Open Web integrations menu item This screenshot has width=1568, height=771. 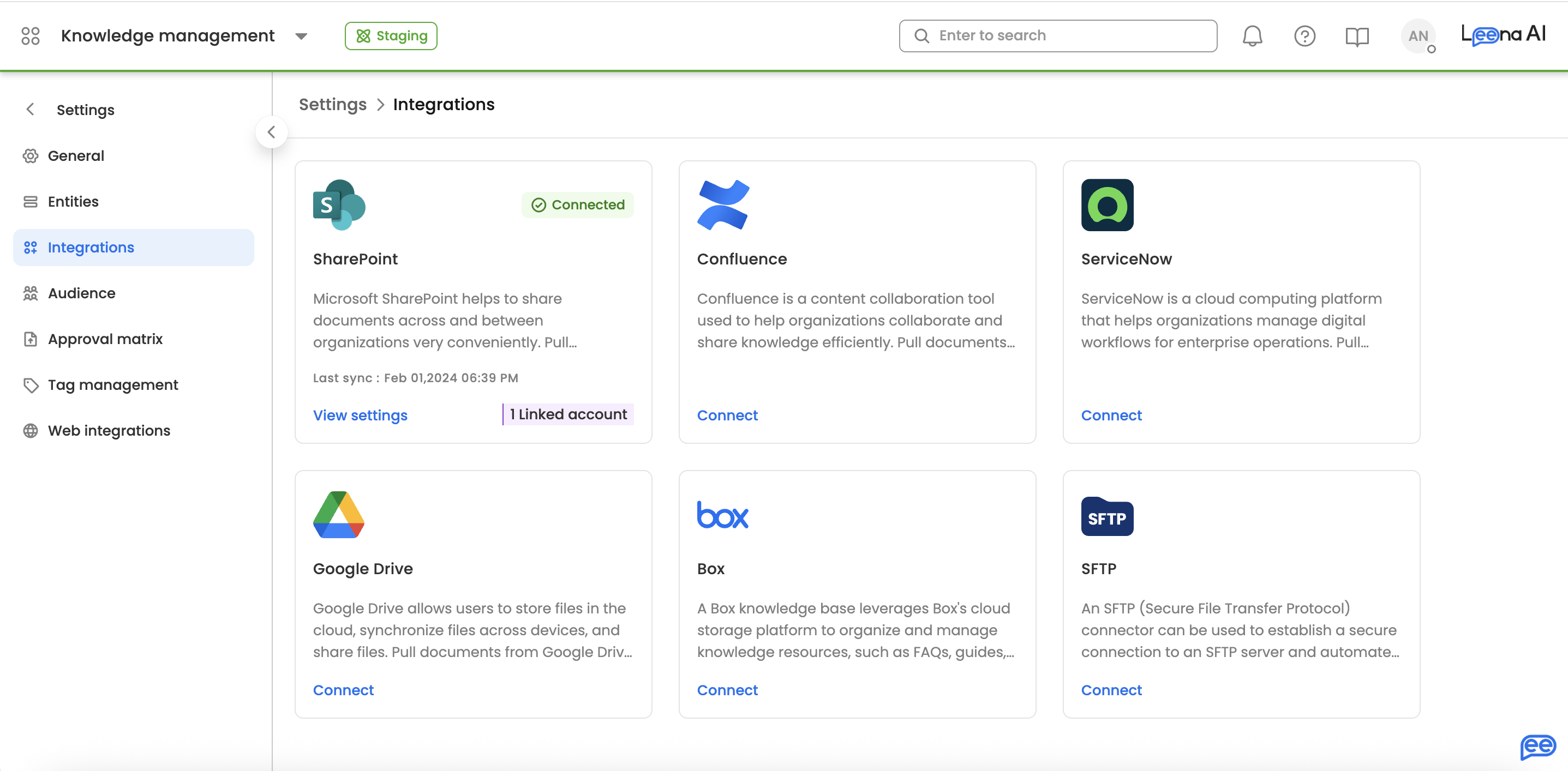[109, 430]
